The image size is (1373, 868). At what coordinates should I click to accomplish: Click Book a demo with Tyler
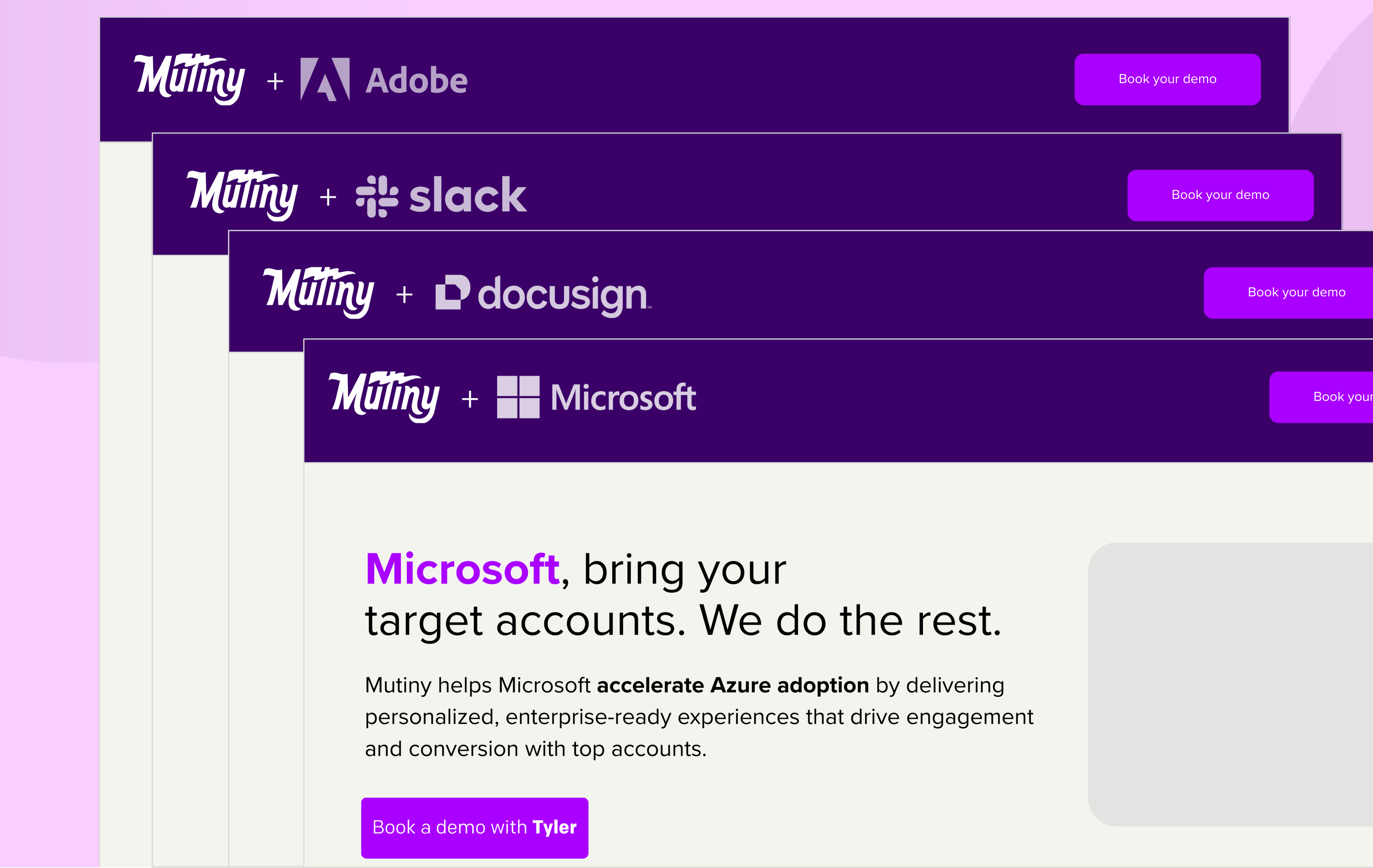474,827
